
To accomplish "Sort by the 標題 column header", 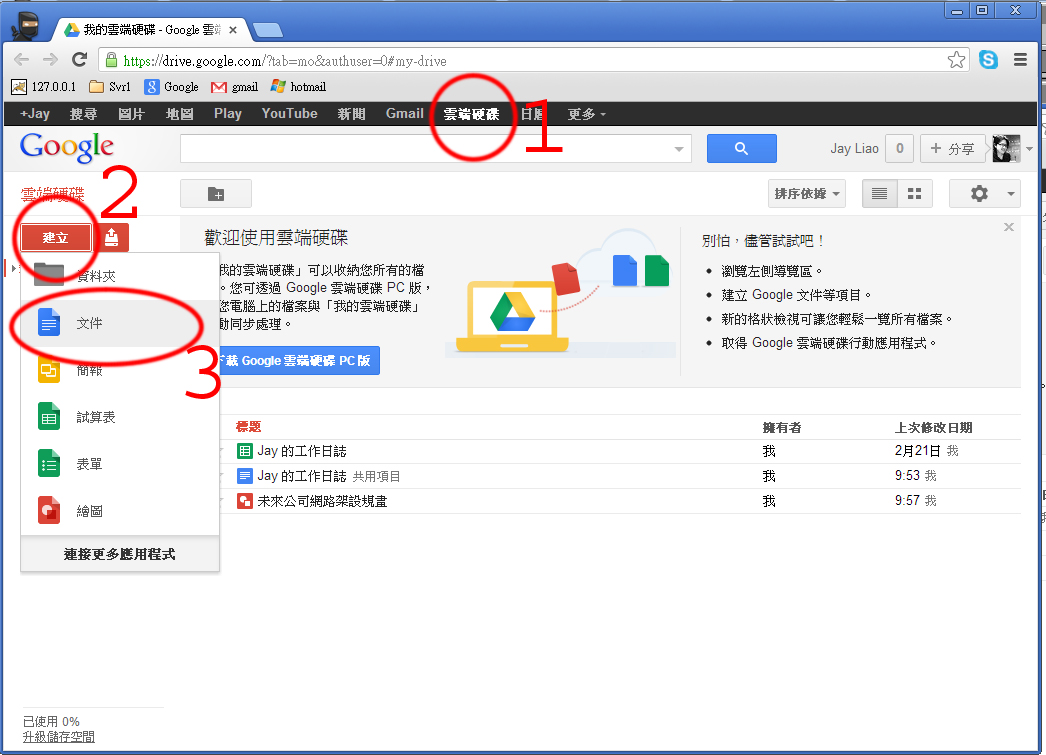I will [x=248, y=427].
